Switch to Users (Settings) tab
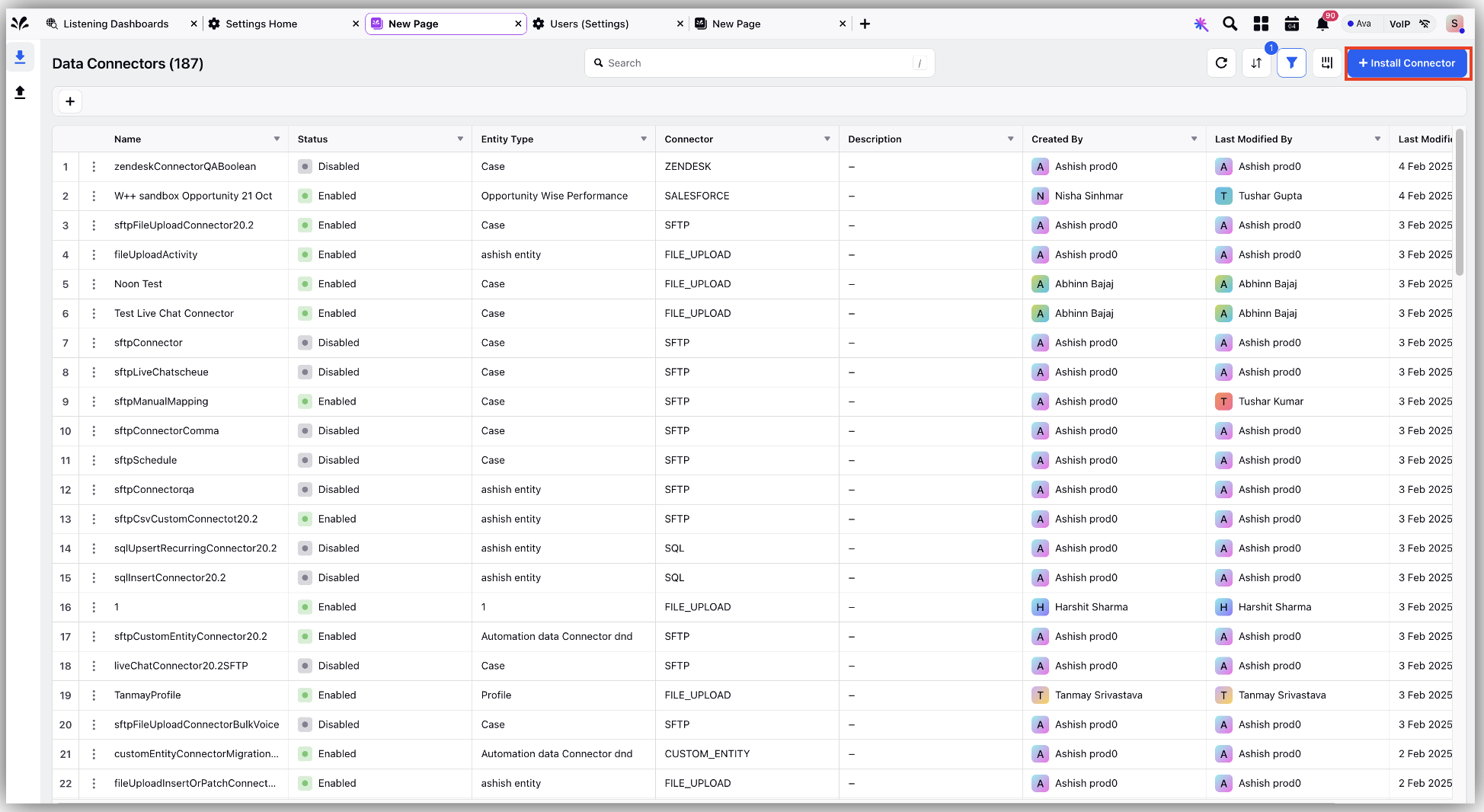This screenshot has width=1484, height=812. click(x=589, y=24)
